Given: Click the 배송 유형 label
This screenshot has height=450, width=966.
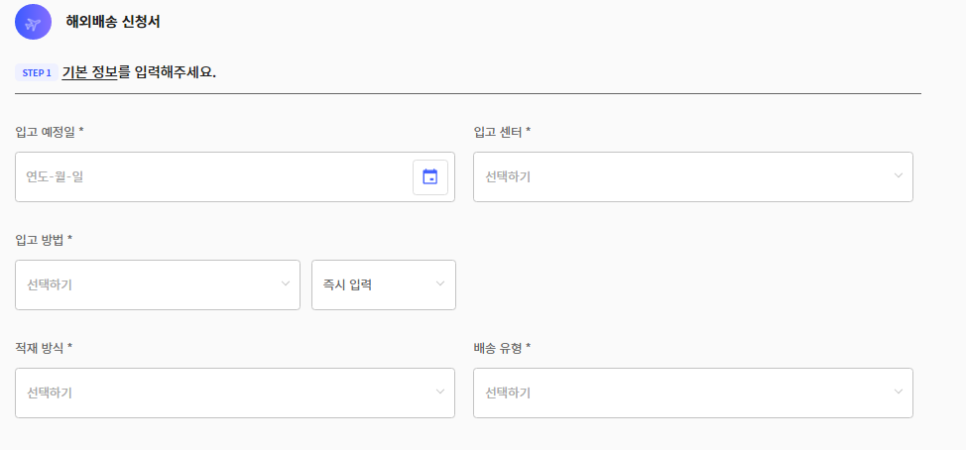Looking at the screenshot, I should [x=502, y=348].
